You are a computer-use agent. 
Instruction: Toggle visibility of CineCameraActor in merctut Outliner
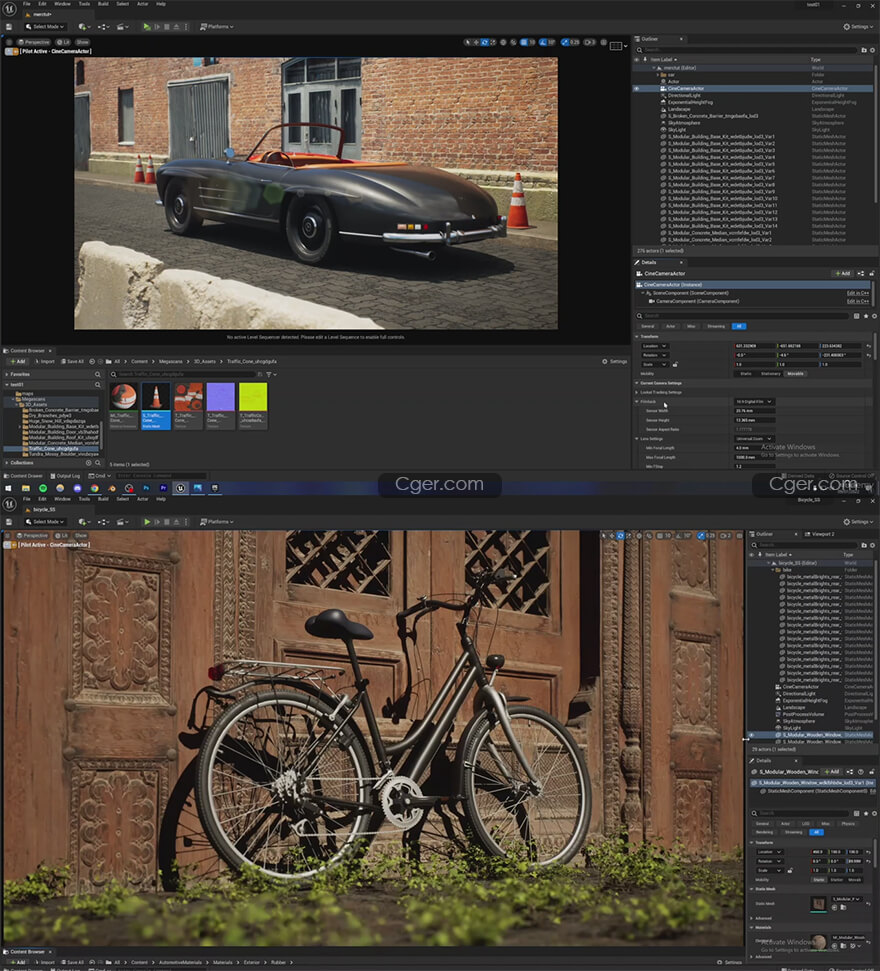tap(636, 89)
